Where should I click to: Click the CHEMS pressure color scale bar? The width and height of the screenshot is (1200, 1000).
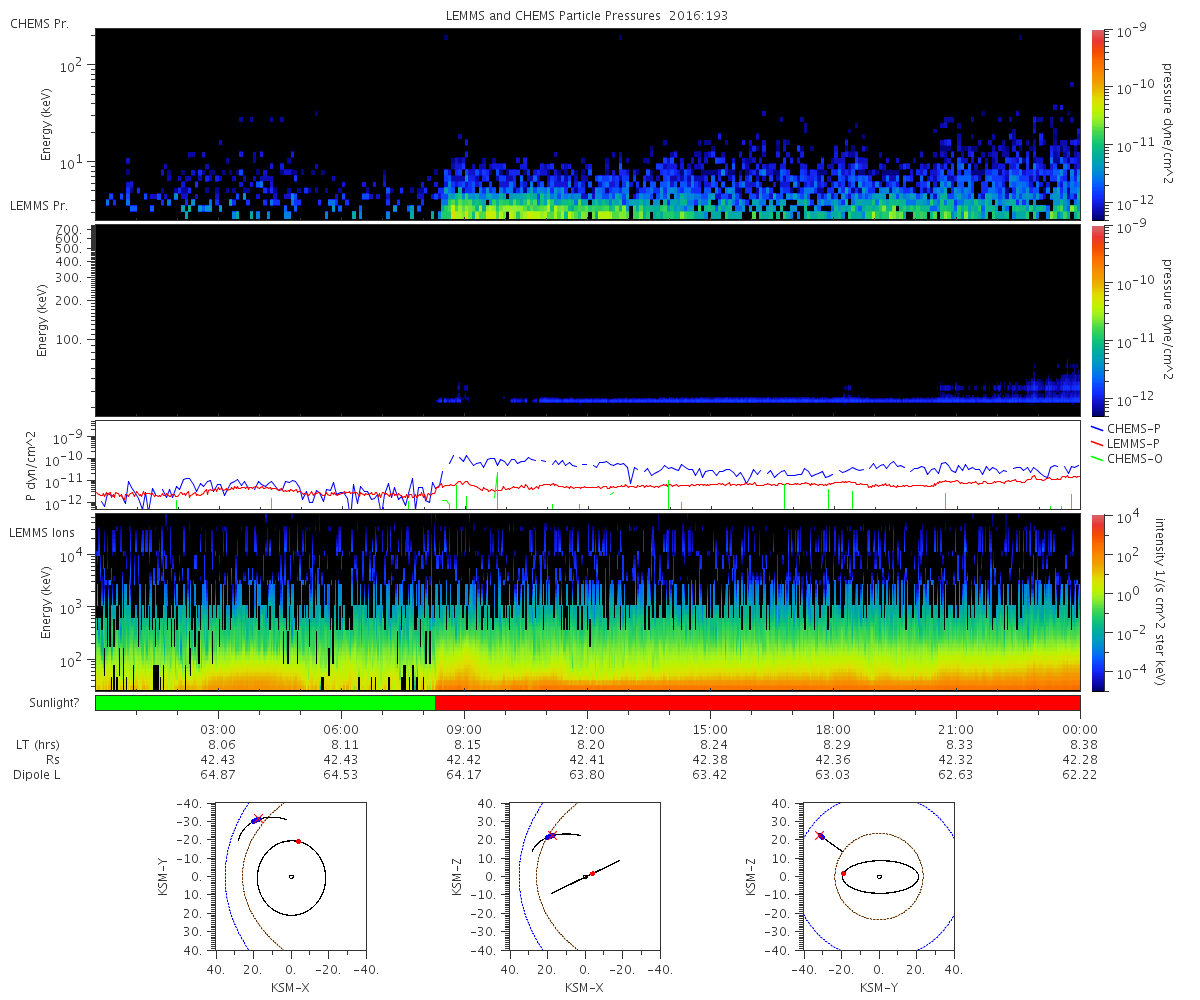click(x=1098, y=124)
